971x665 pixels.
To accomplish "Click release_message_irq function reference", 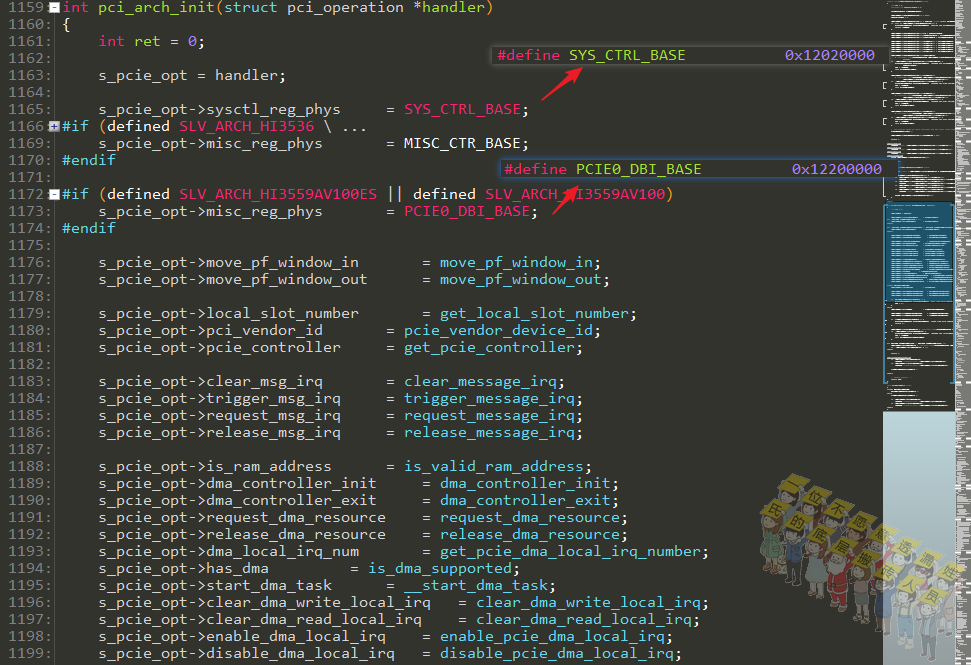I will (489, 433).
